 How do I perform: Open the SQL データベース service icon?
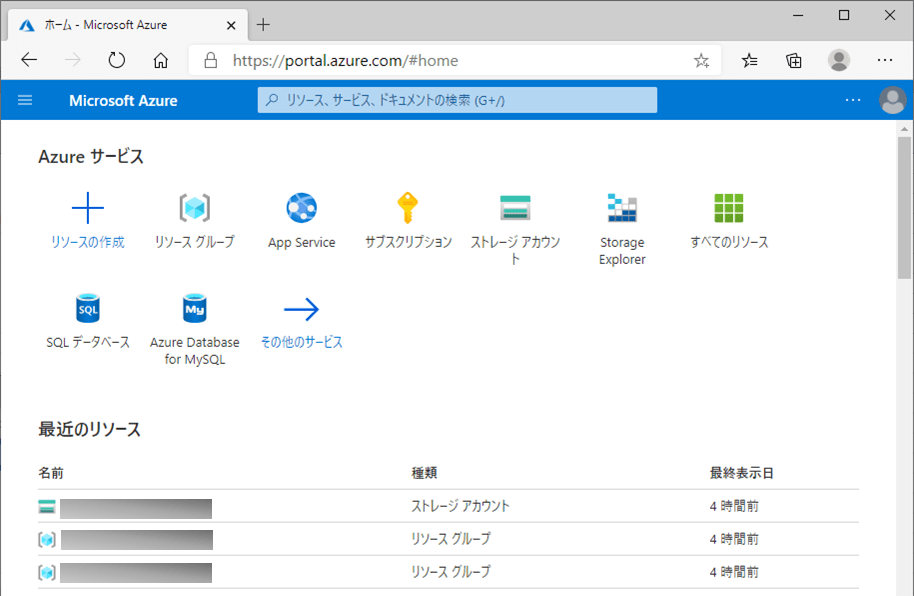88,308
